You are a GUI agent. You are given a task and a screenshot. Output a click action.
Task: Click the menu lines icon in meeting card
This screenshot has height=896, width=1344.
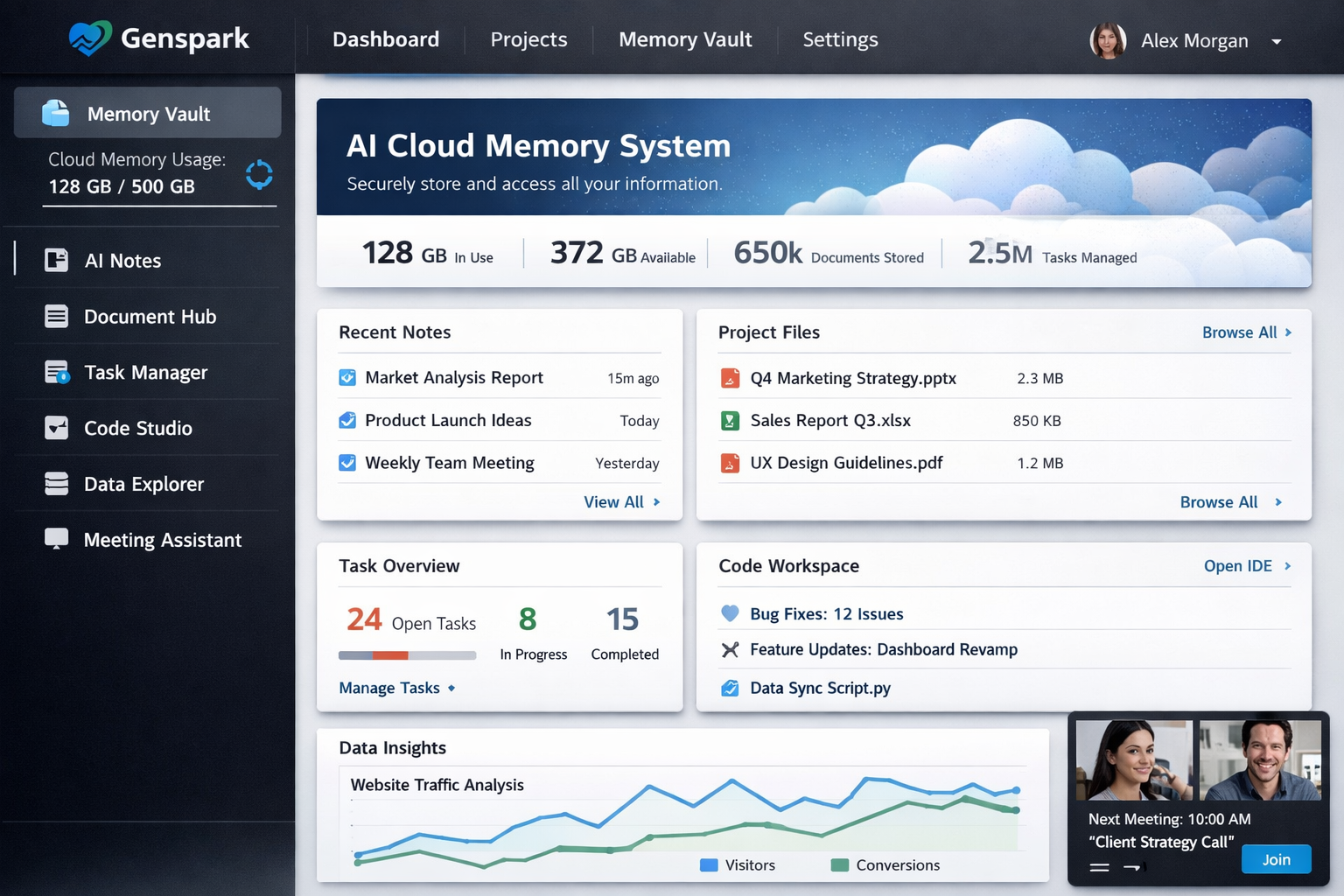pos(1100,867)
